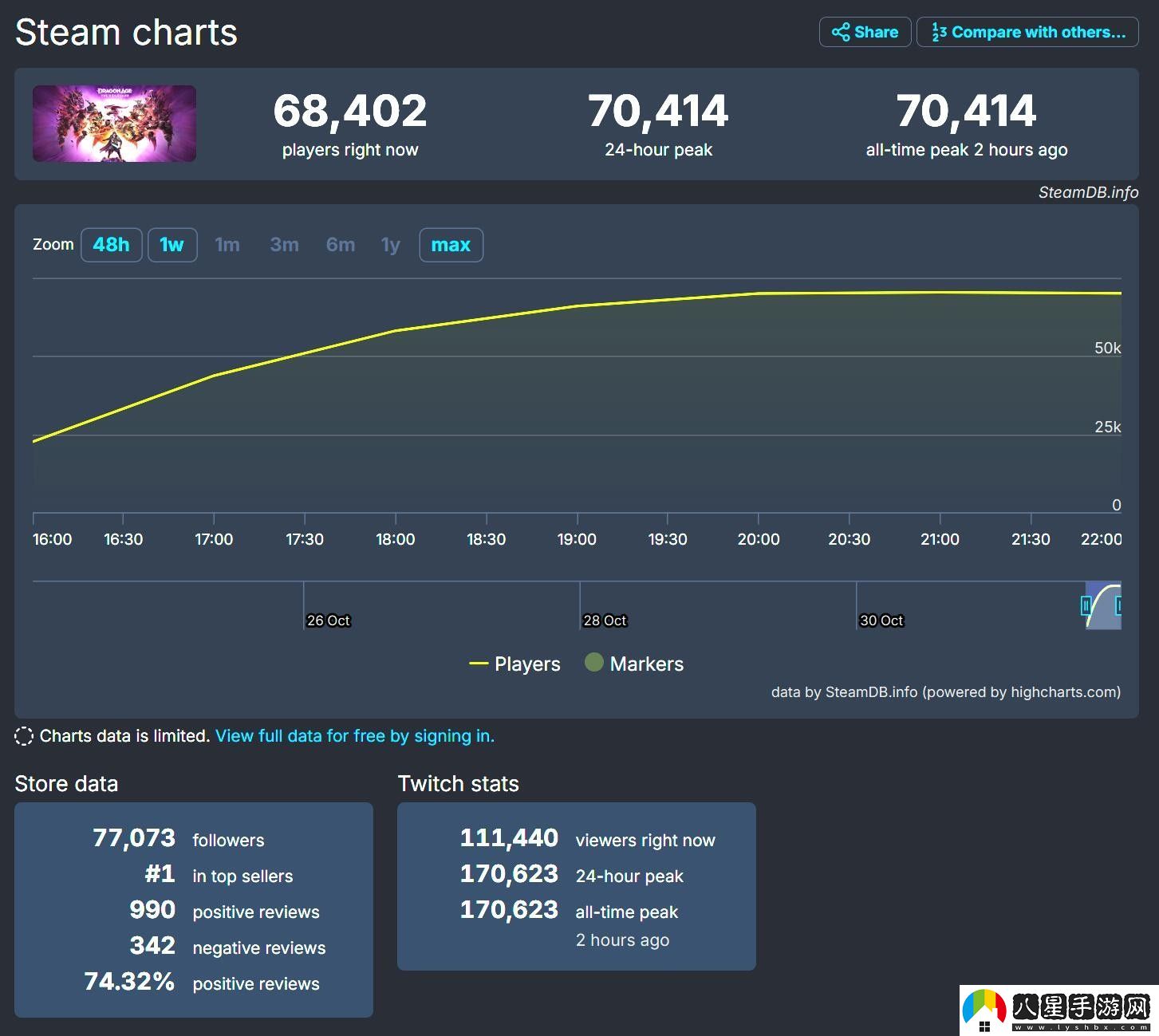Select the 48h zoom range
The height and width of the screenshot is (1036, 1159).
[x=111, y=245]
